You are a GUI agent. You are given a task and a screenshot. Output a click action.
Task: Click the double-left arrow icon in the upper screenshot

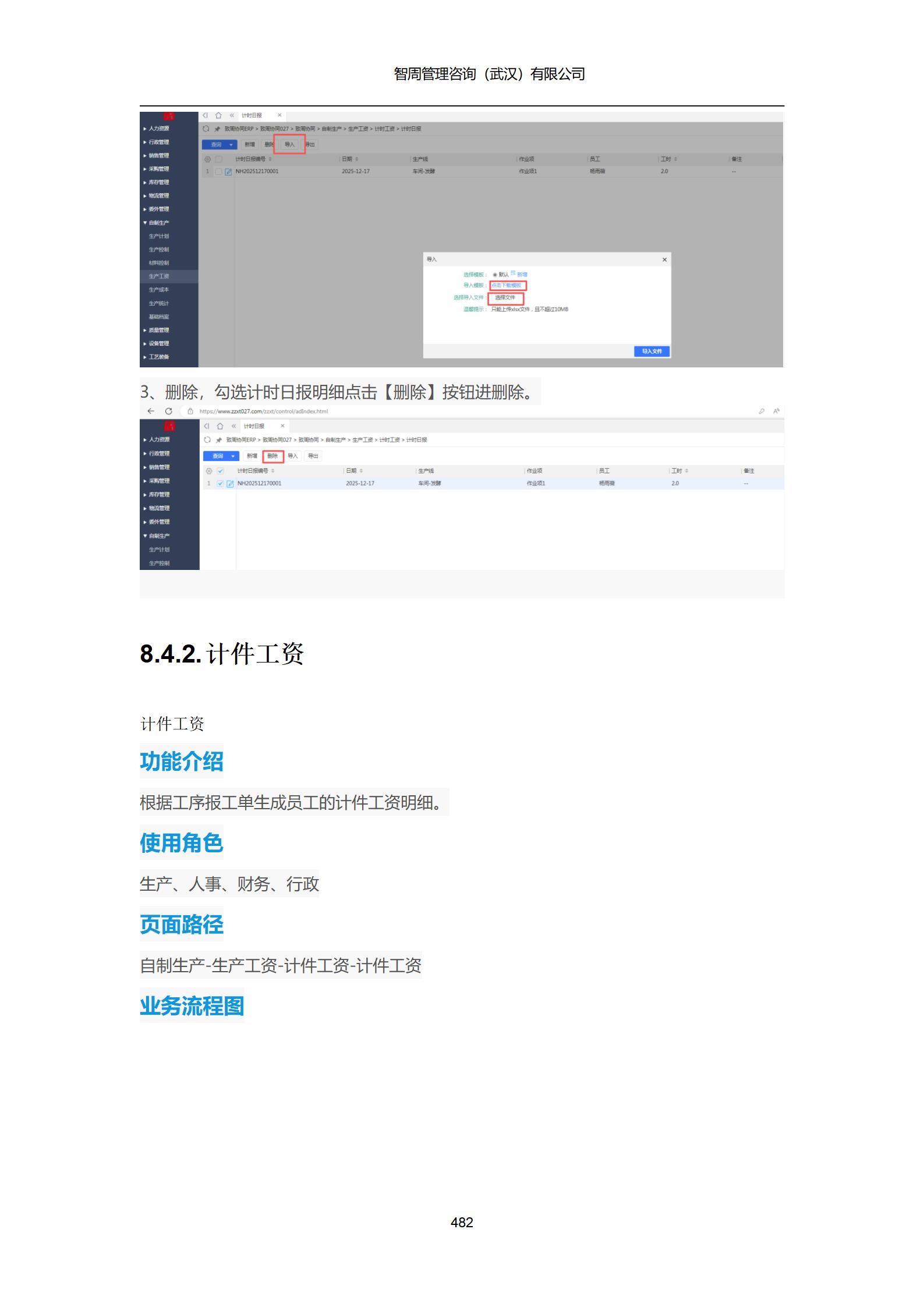[x=232, y=115]
